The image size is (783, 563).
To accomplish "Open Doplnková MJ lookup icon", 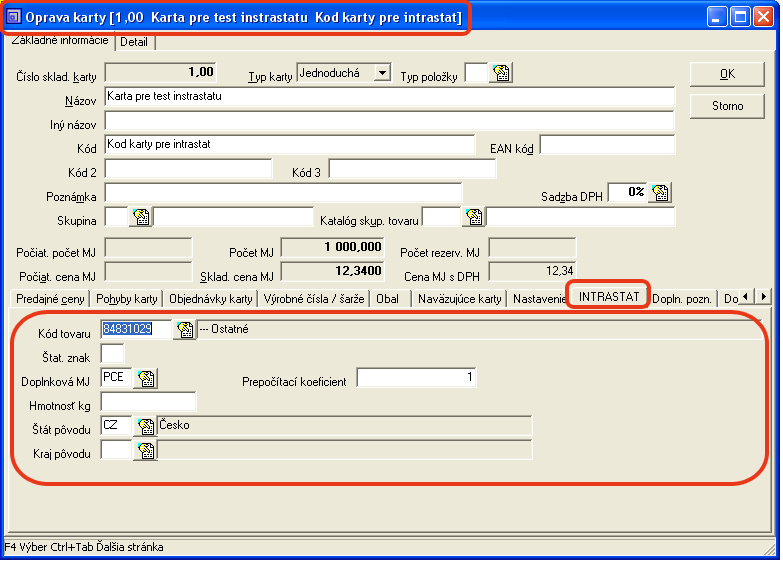I will click(146, 378).
